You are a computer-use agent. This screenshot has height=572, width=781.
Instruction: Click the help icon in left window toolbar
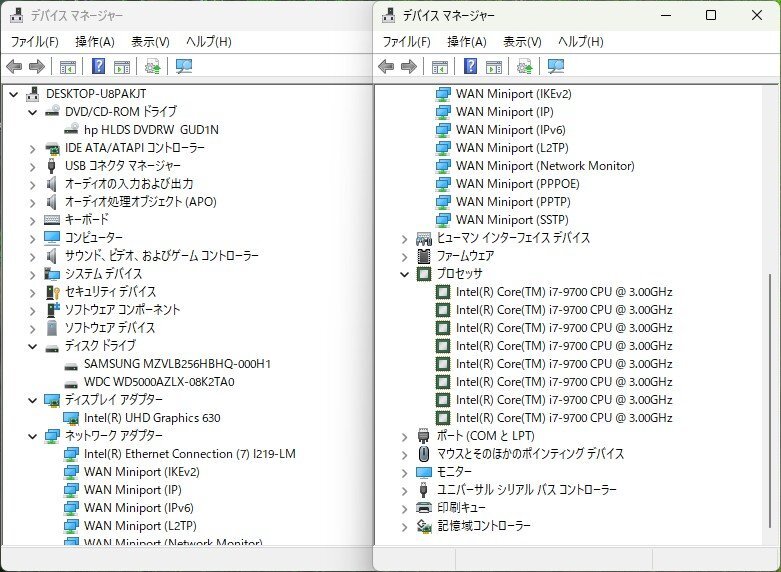pos(99,67)
